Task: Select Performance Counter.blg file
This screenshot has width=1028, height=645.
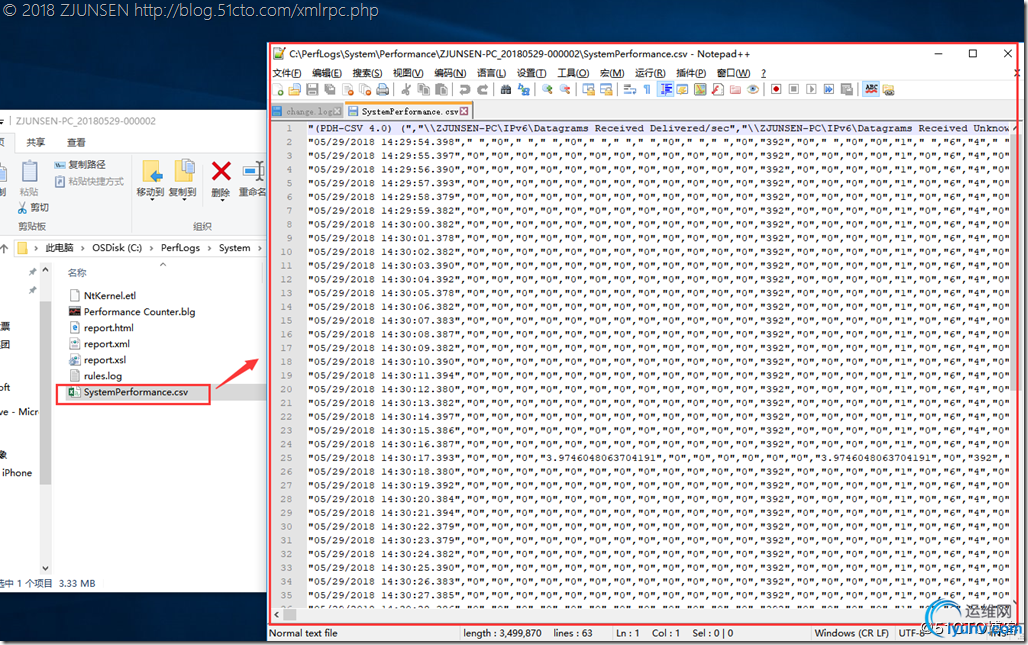Action: tap(132, 312)
